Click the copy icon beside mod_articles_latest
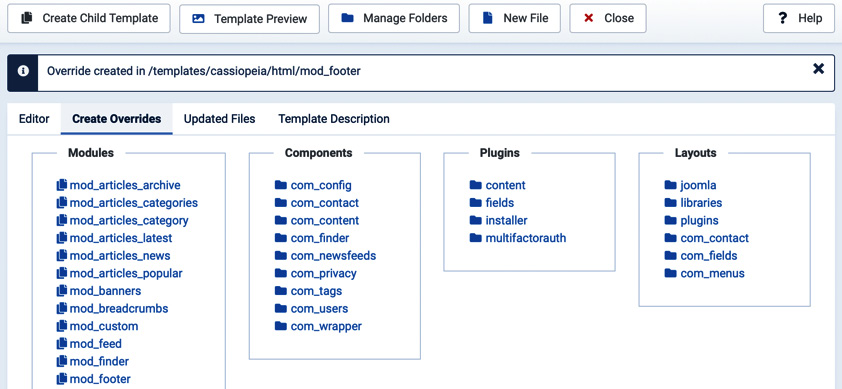This screenshot has width=842, height=389. point(62,237)
